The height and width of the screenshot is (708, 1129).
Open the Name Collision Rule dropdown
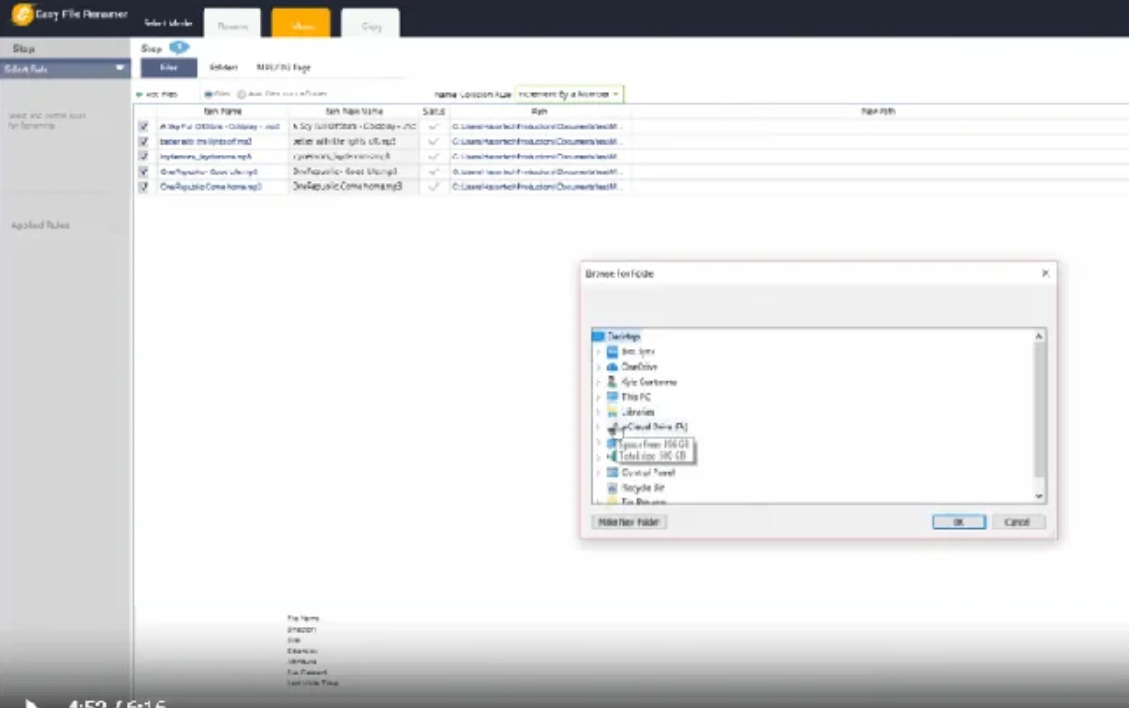569,94
